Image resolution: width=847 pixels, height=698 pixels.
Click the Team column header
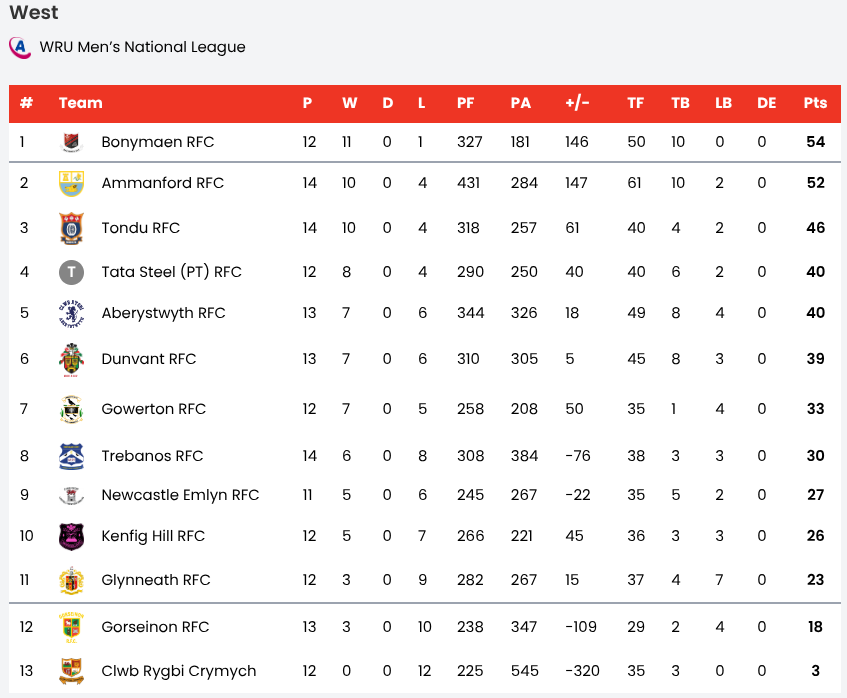tap(80, 103)
